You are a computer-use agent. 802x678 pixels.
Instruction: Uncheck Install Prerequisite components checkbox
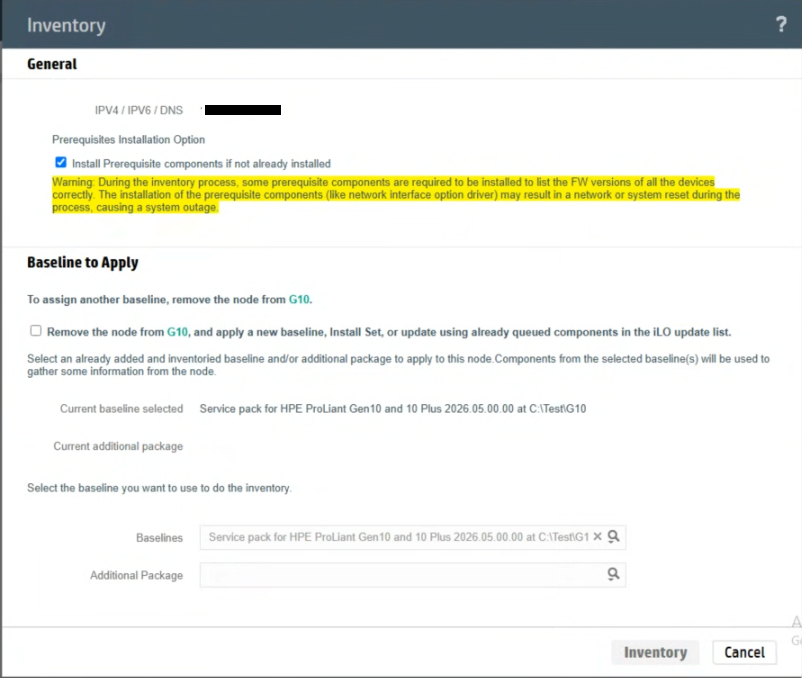61,163
